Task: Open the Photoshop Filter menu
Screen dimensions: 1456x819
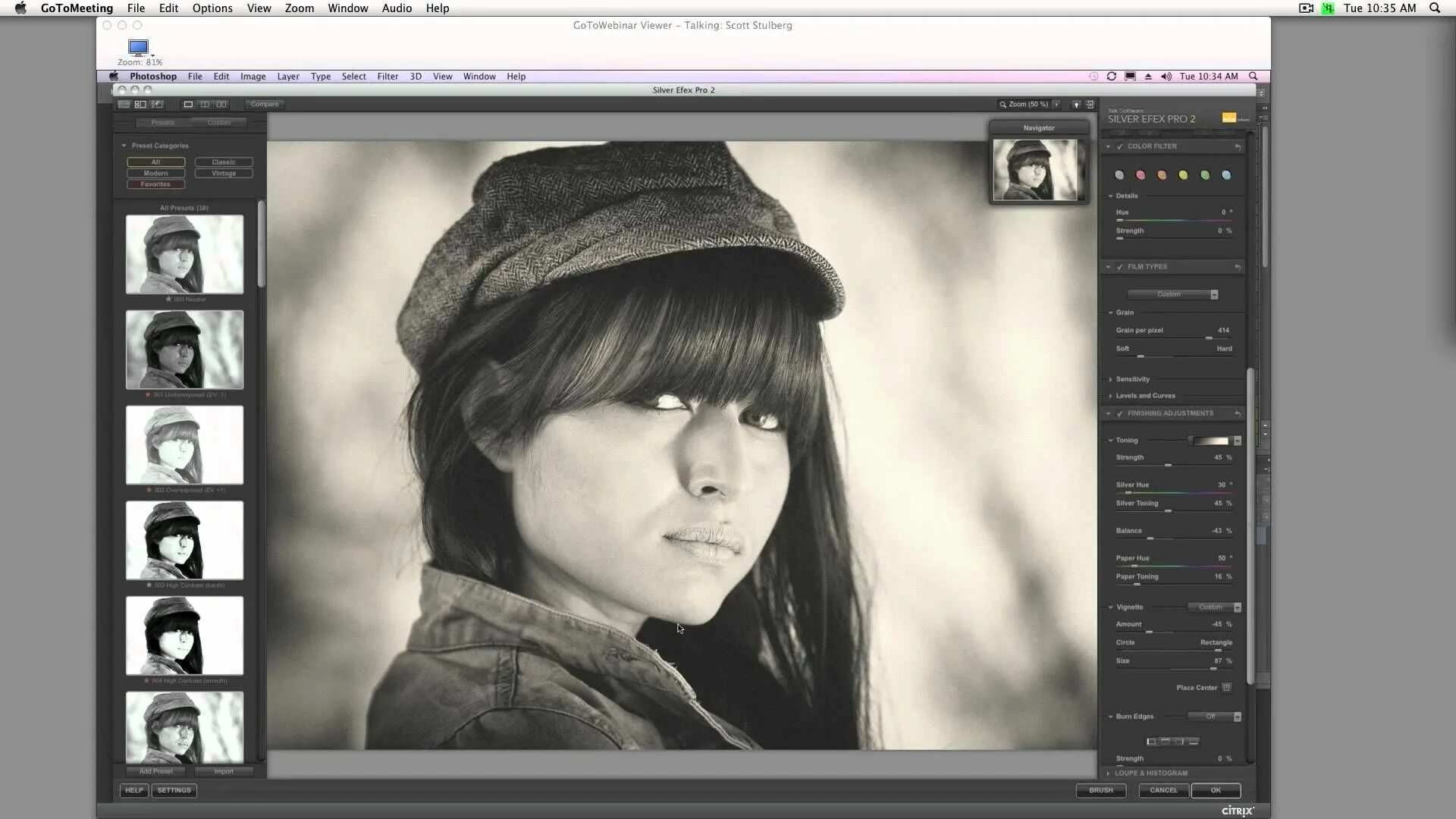Action: [x=388, y=77]
